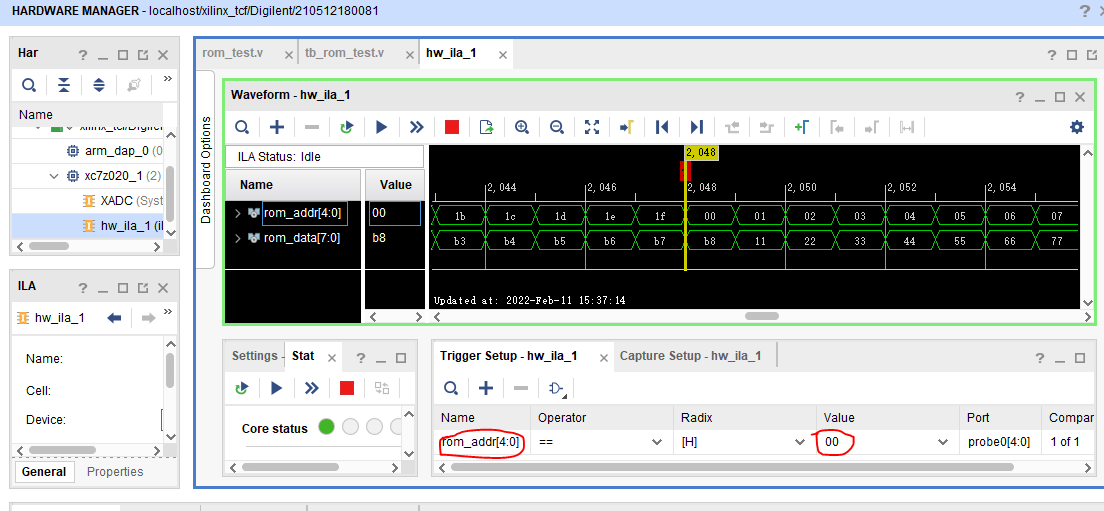Jump to the first sample in waveform
This screenshot has height=511, width=1104.
point(662,127)
